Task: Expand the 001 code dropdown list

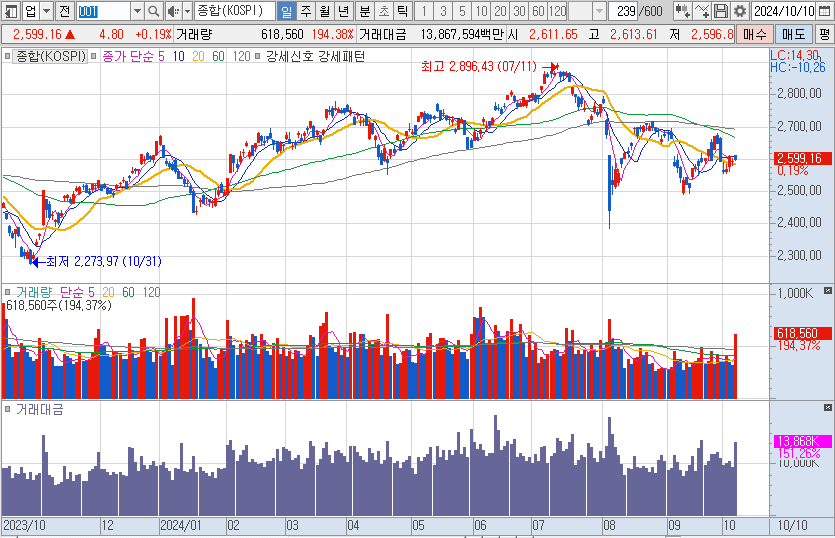Action: tap(137, 11)
